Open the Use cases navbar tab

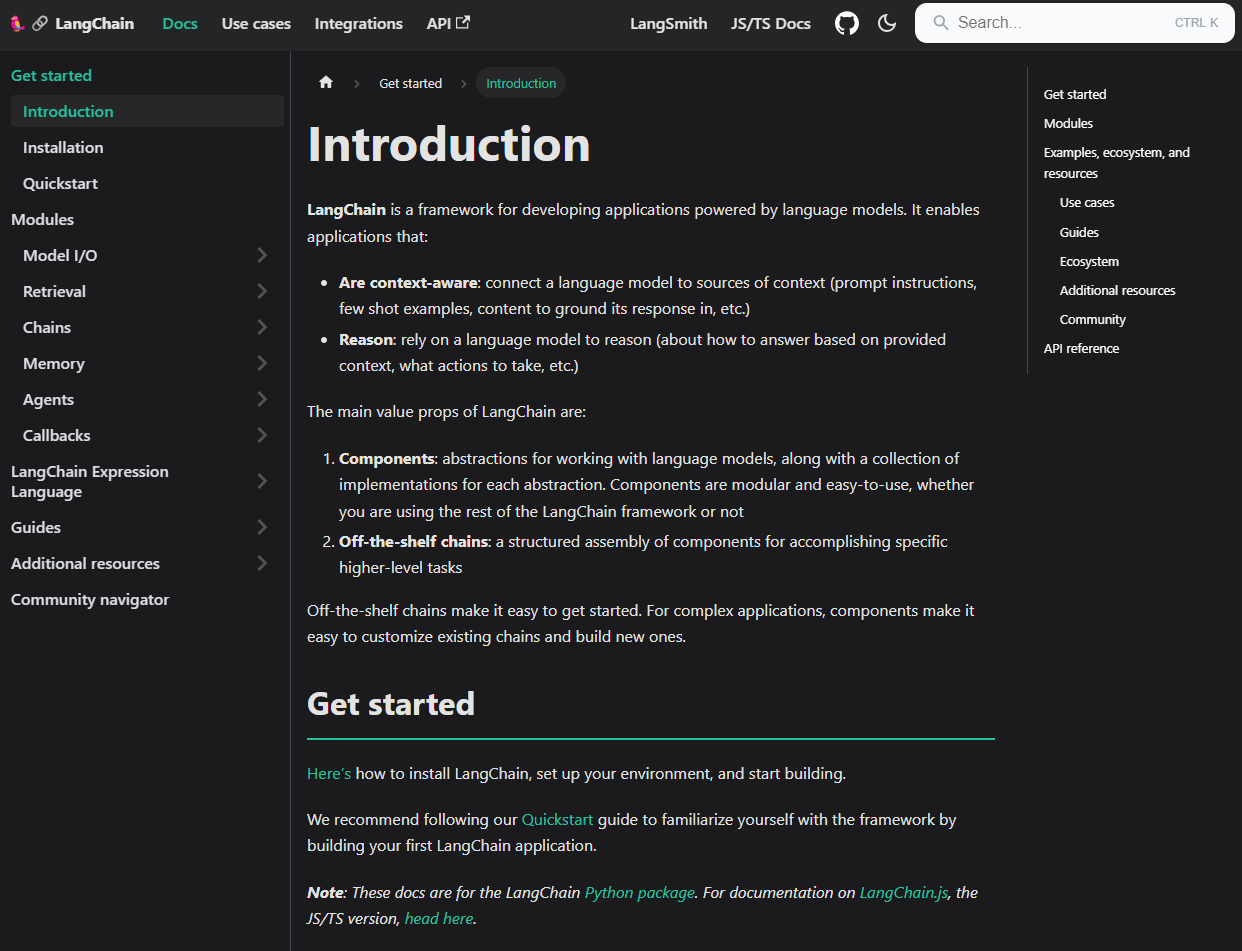256,23
